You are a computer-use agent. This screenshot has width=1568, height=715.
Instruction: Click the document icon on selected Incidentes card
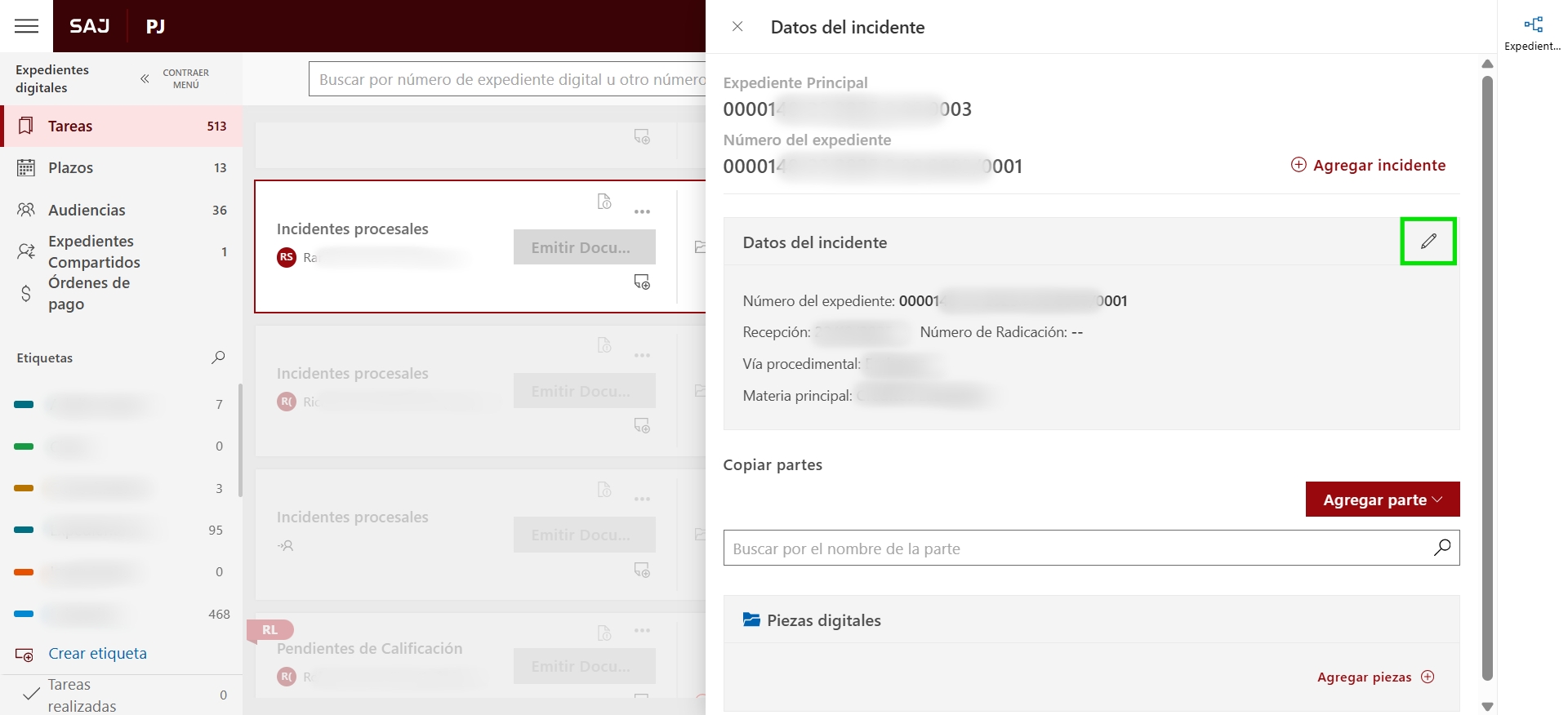click(x=604, y=202)
